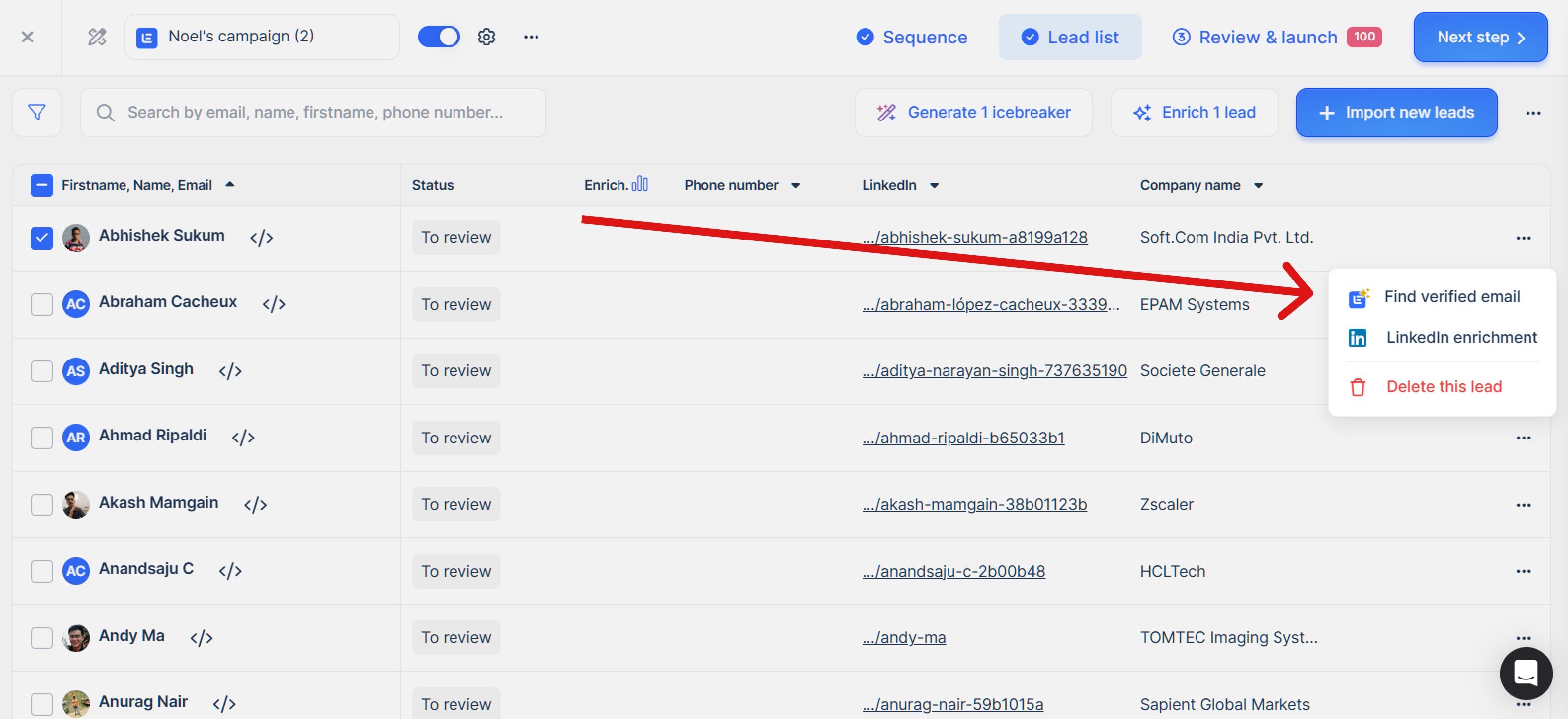The image size is (1568, 719).
Task: Open the leads filter funnel icon
Action: click(37, 112)
